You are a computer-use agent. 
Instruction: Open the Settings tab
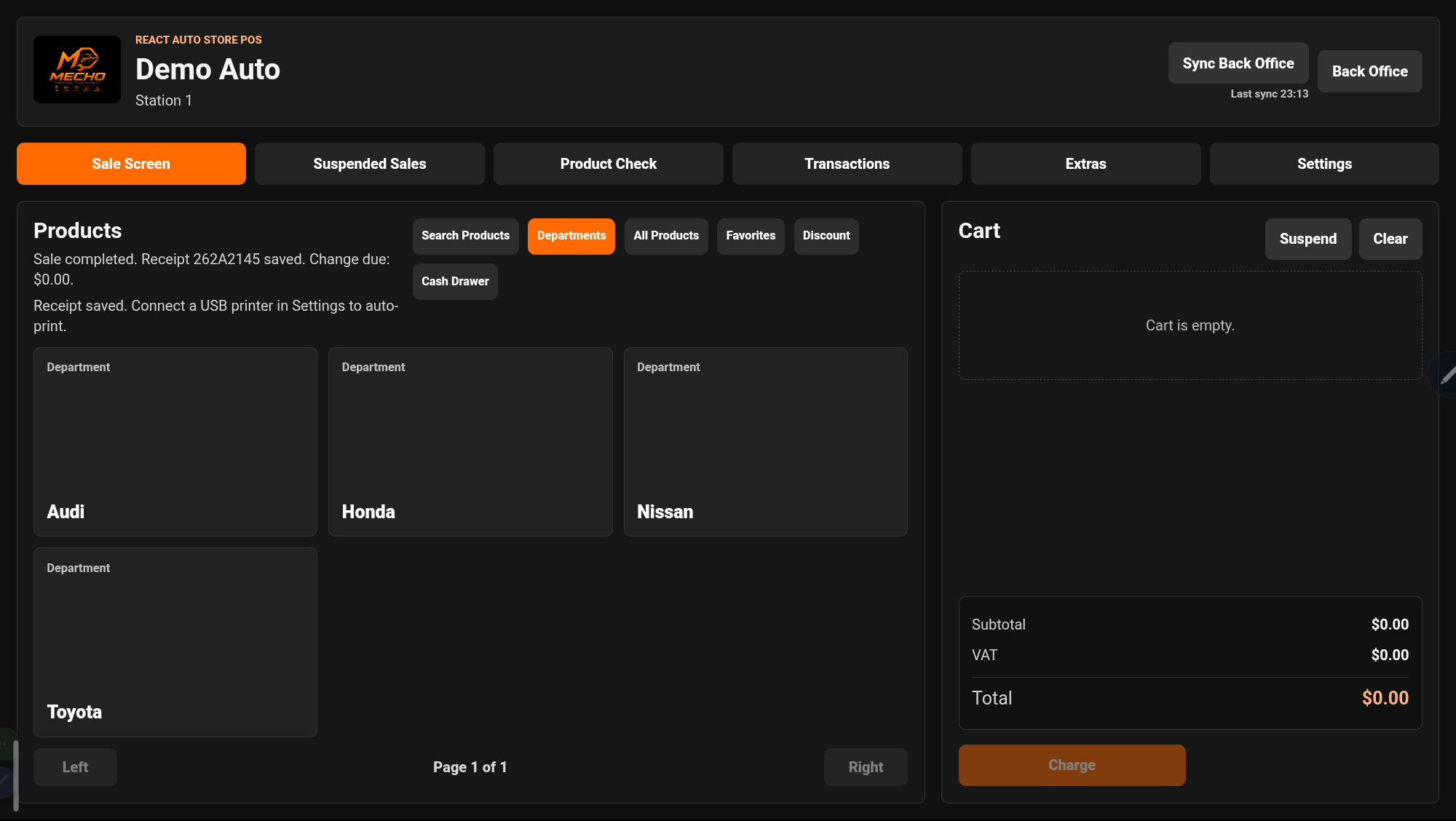tap(1324, 164)
